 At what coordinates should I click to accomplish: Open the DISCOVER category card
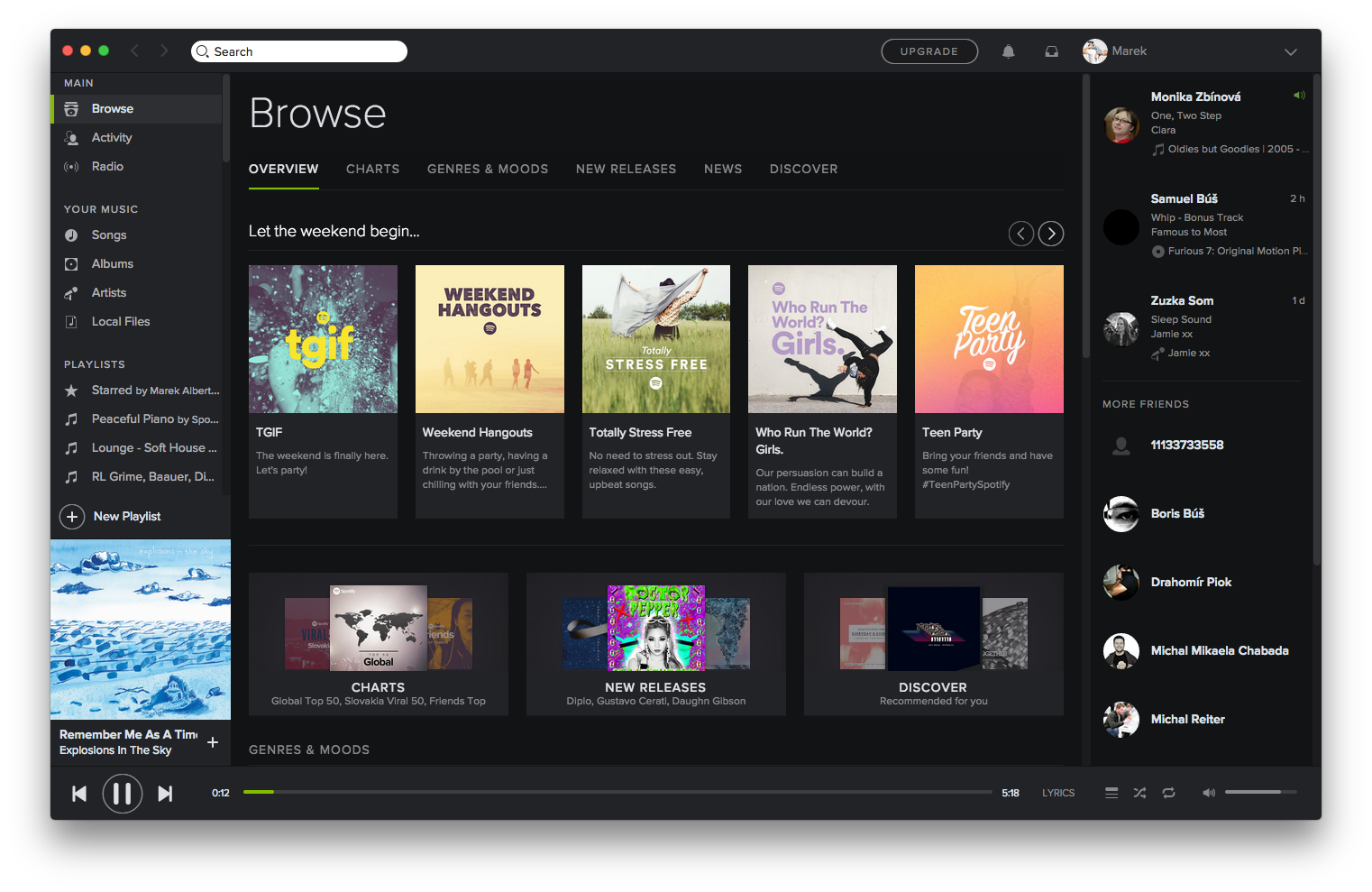(934, 644)
